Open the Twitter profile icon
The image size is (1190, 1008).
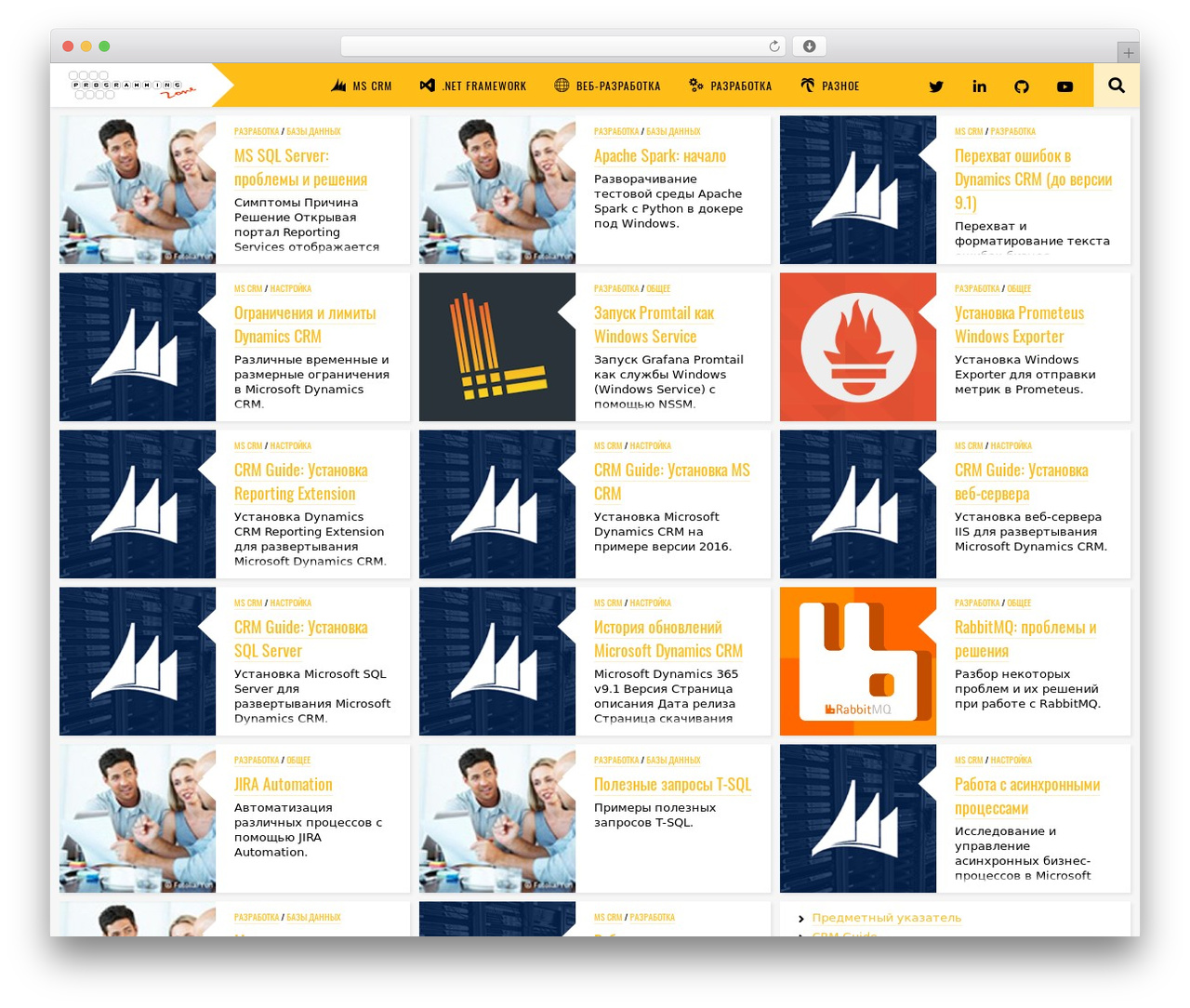(936, 86)
